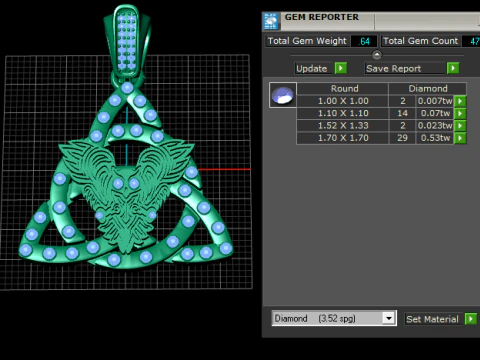Click the Round column header
The image size is (480, 360).
point(343,89)
